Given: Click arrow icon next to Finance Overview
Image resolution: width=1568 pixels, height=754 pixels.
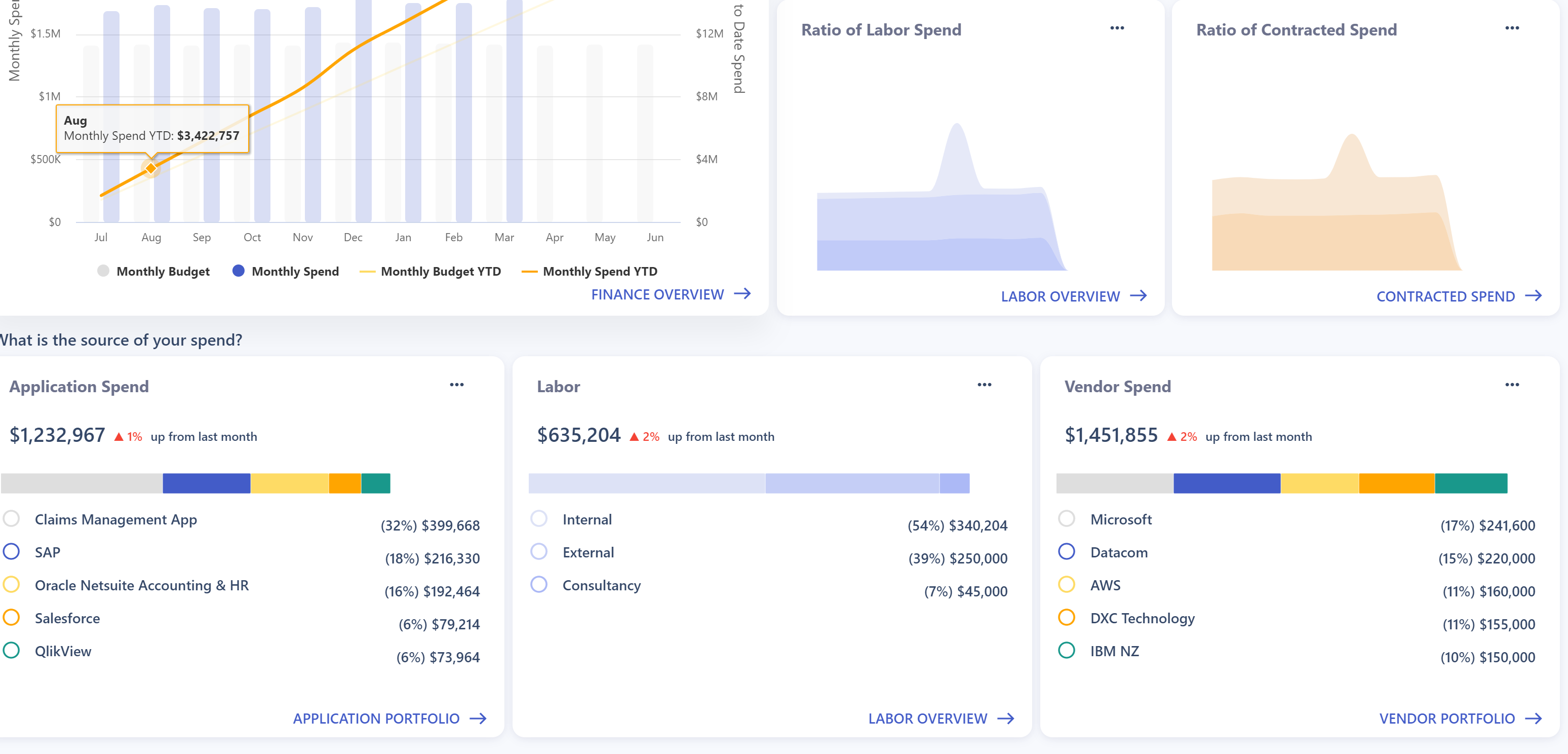Looking at the screenshot, I should click(742, 294).
